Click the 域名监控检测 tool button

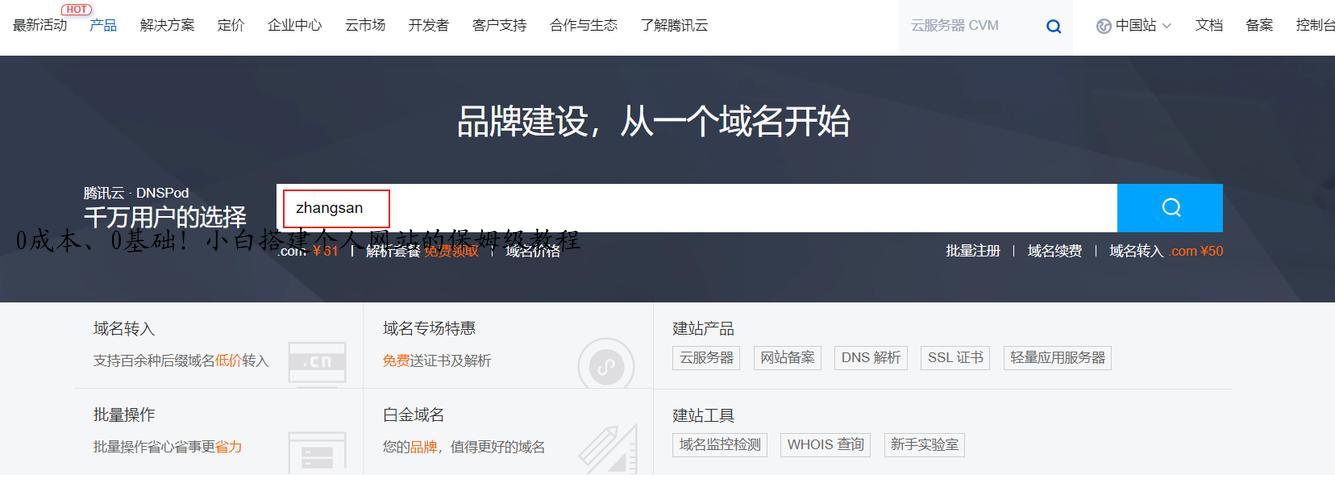click(720, 445)
